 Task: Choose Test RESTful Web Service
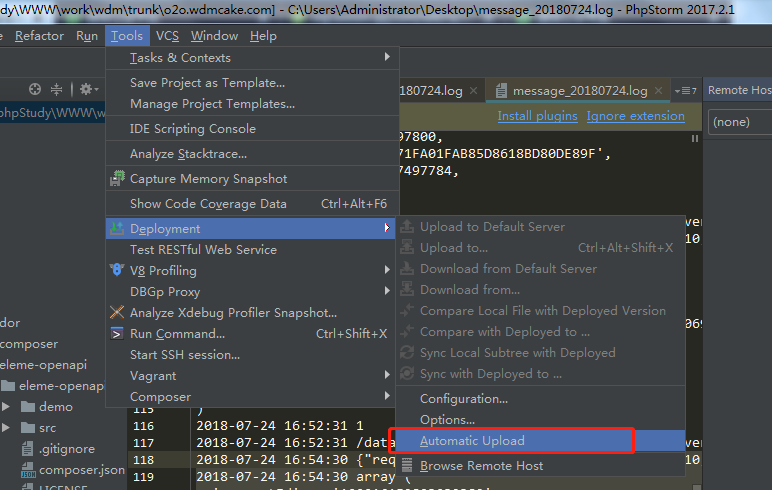coord(252,250)
